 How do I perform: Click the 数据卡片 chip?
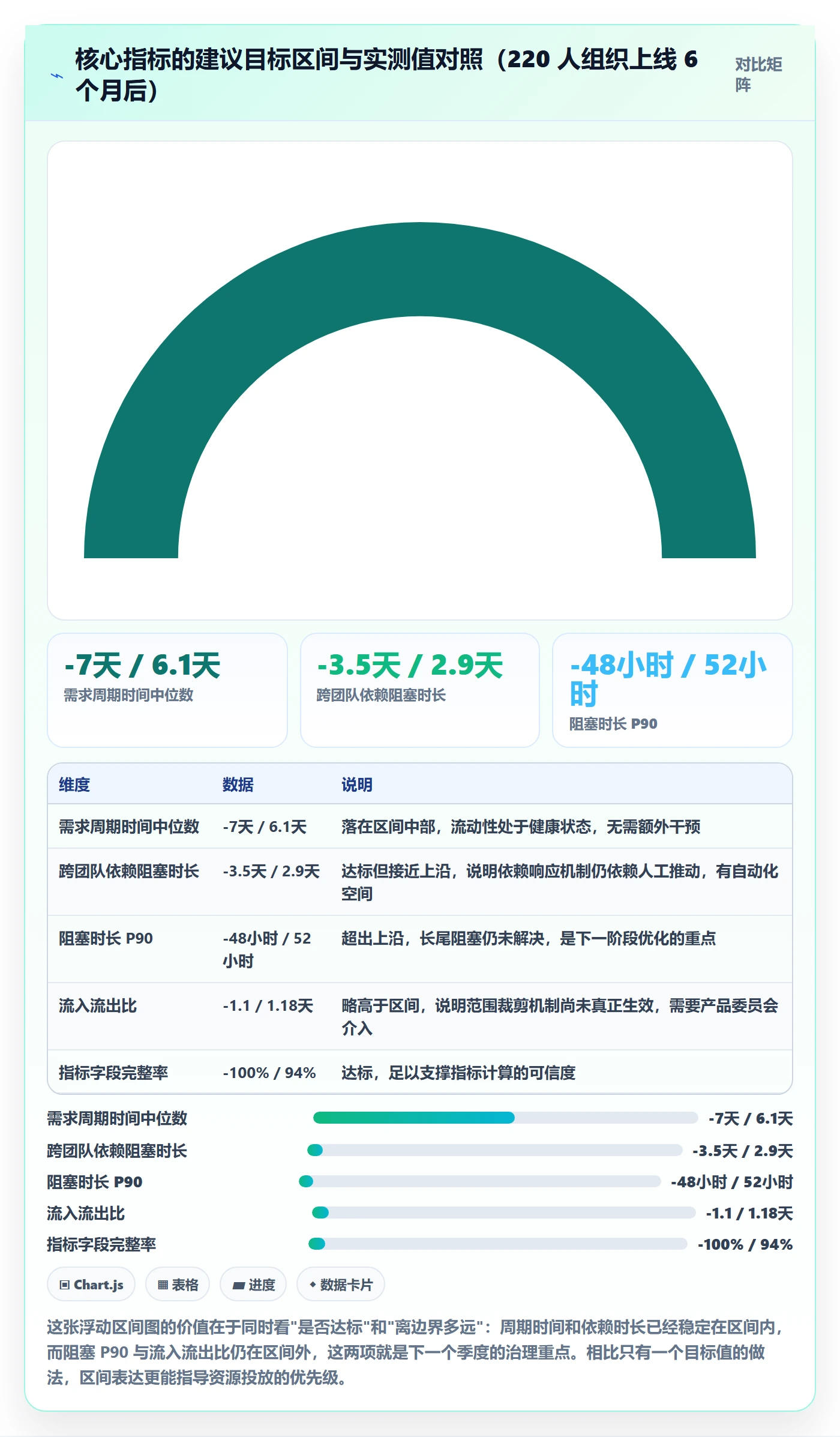coord(341,1285)
